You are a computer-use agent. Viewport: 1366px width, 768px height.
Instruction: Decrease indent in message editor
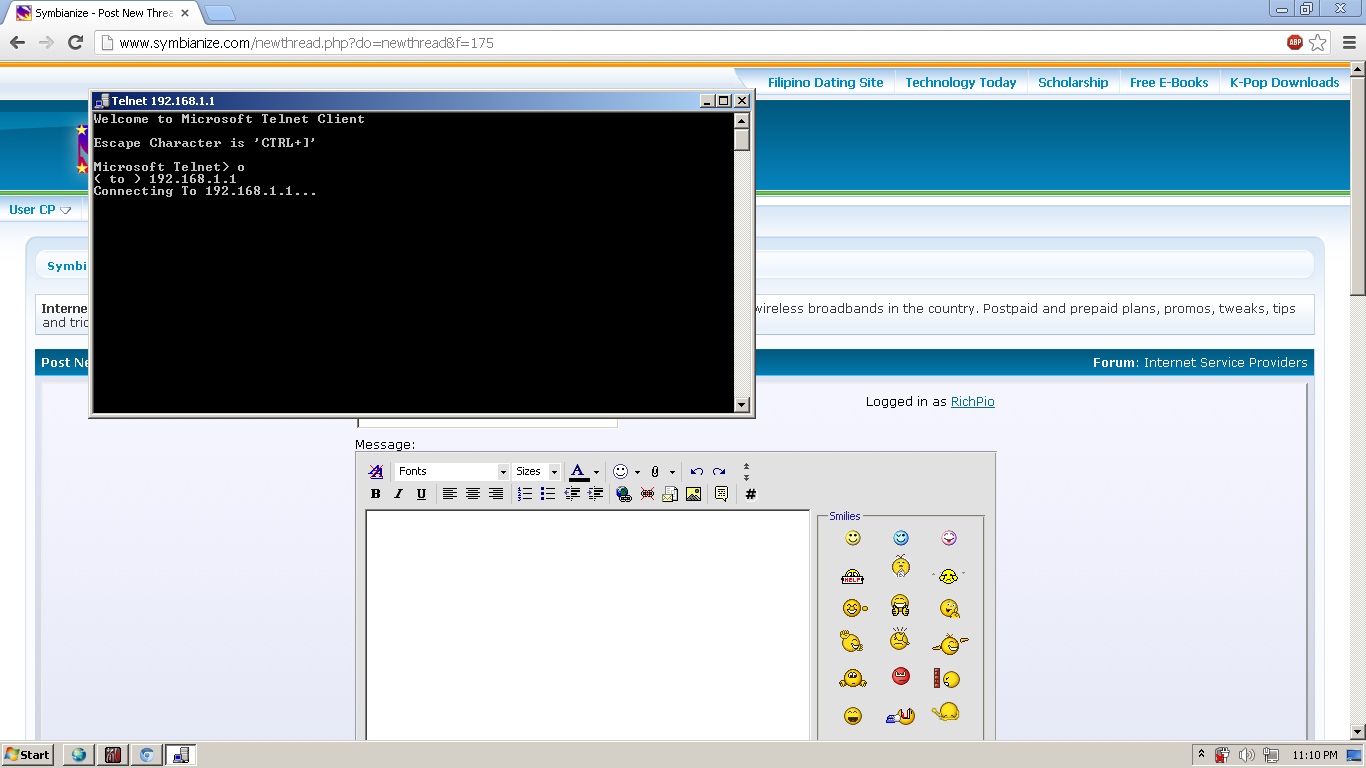[572, 494]
